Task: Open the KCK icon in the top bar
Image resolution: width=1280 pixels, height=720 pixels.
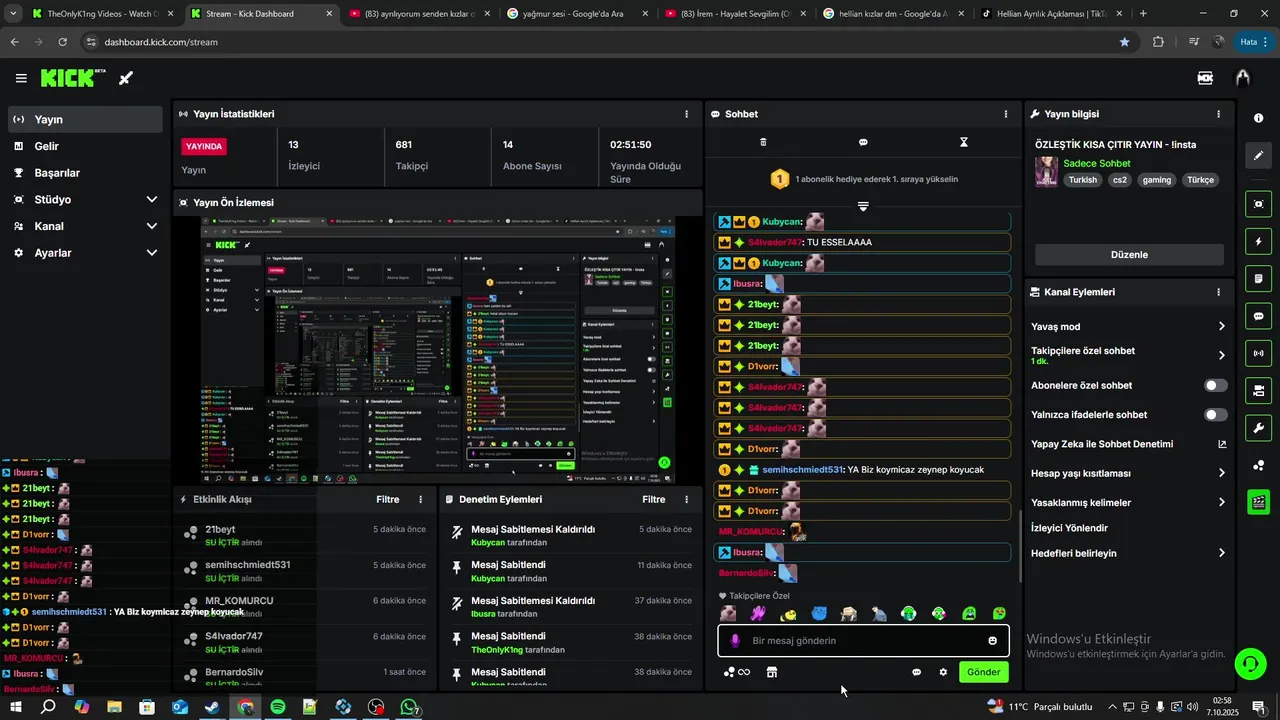Action: coord(1205,78)
